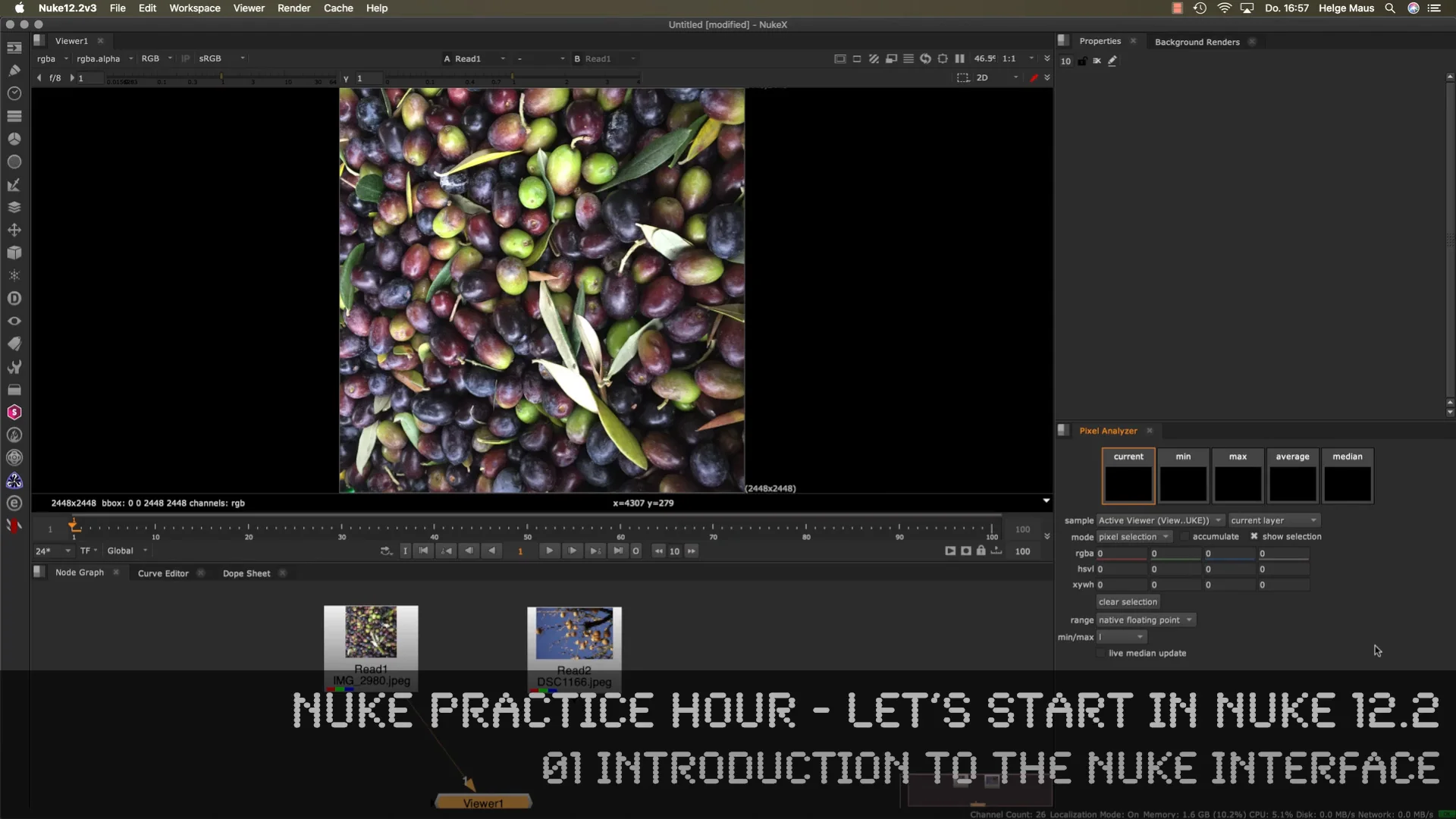The width and height of the screenshot is (1456, 819).
Task: Enable the region of interest icon in viewer
Action: 943,58
